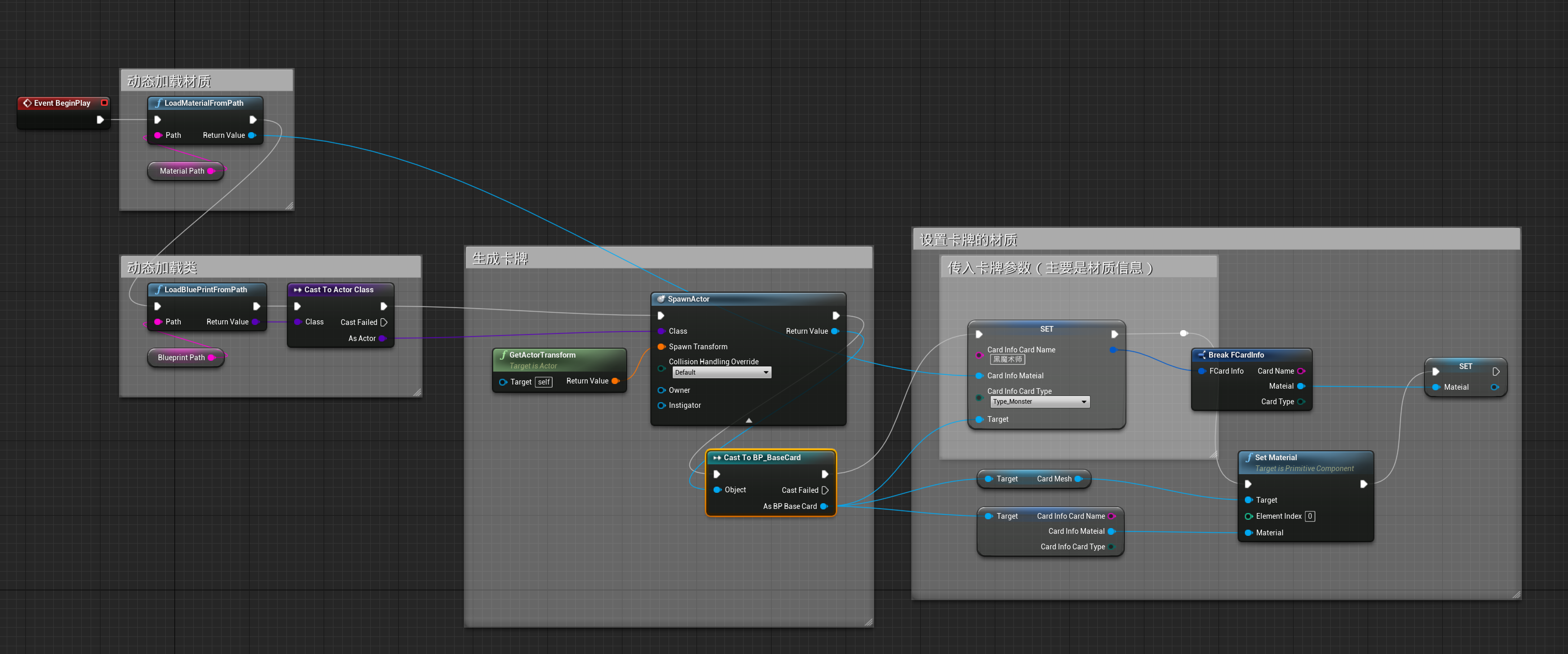Image resolution: width=1568 pixels, height=654 pixels.
Task: Collapse SpawnActor advanced pins arrow
Action: 749,420
